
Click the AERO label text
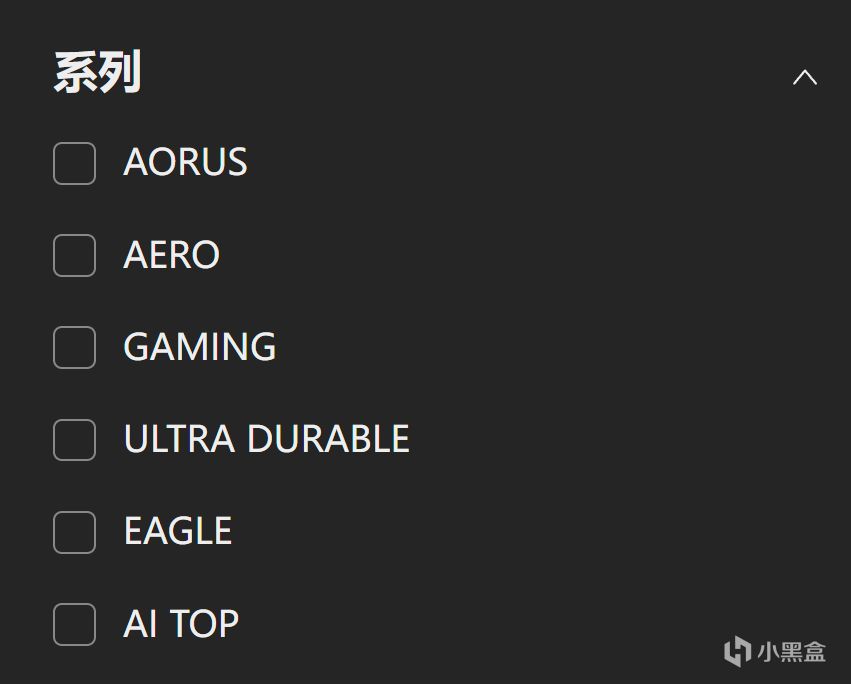[171, 255]
